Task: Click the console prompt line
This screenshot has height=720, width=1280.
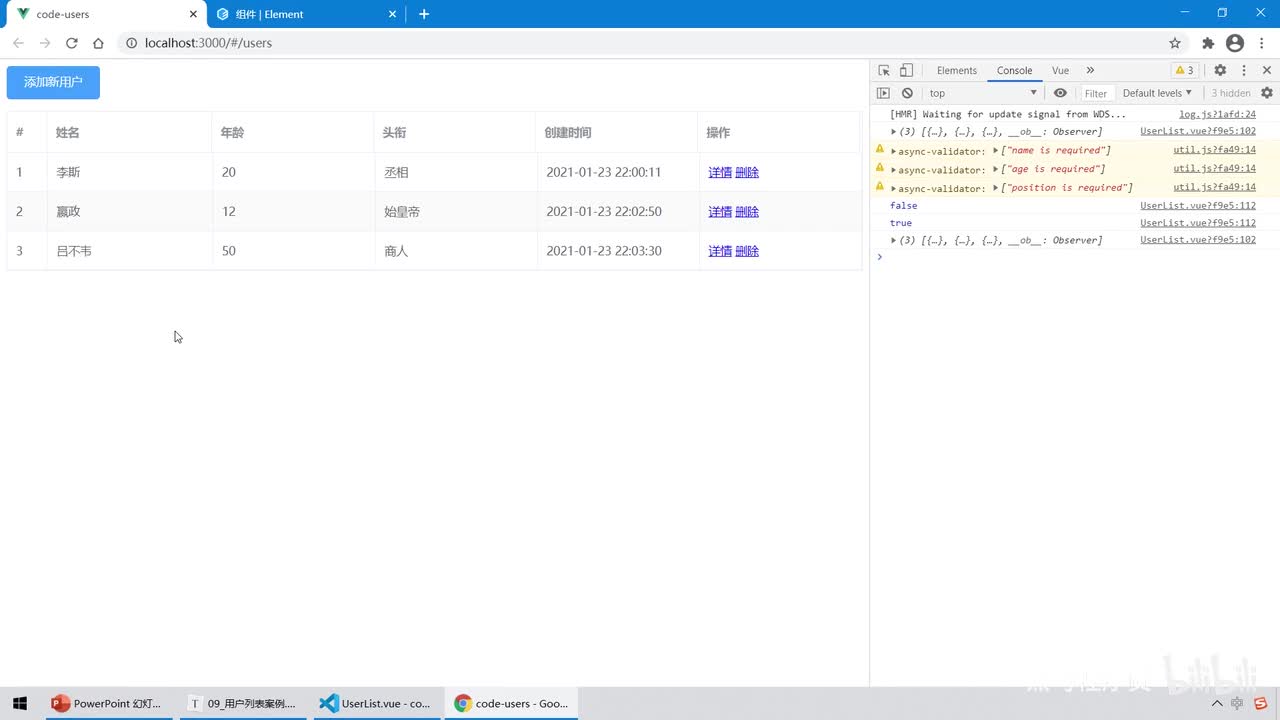Action: [x=1075, y=257]
